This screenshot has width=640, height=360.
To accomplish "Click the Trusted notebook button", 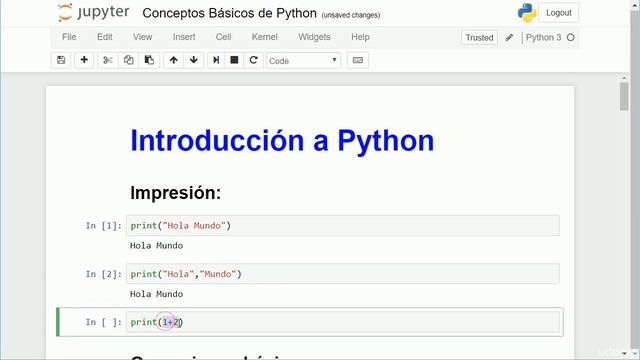I will click(x=479, y=38).
